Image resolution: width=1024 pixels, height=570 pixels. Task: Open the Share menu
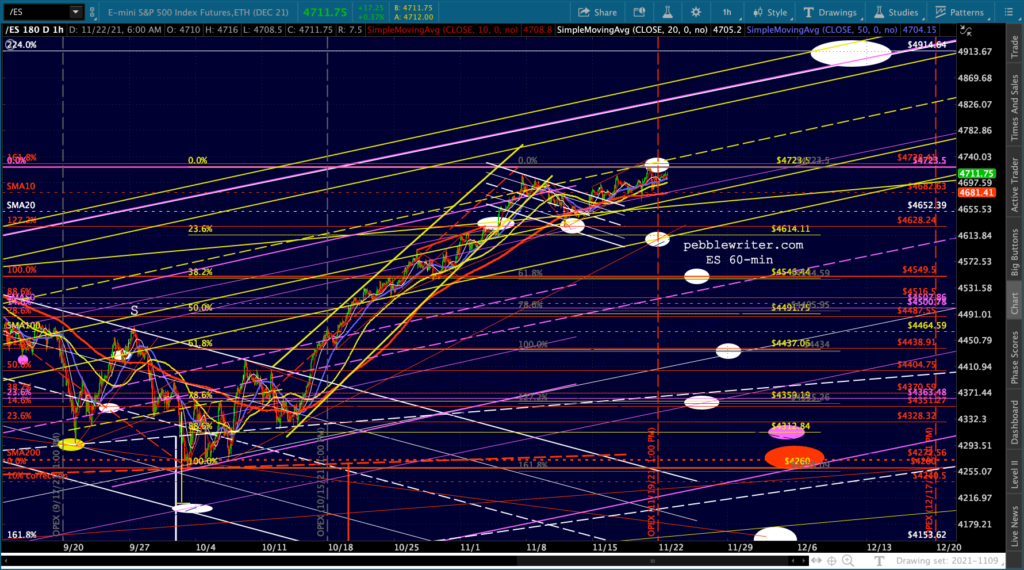click(597, 12)
